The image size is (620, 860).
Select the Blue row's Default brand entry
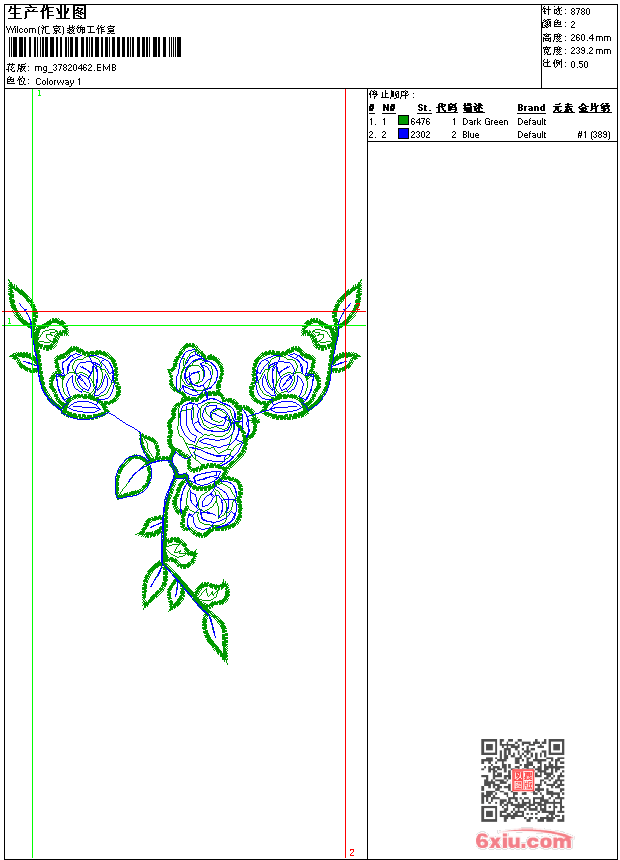click(531, 134)
